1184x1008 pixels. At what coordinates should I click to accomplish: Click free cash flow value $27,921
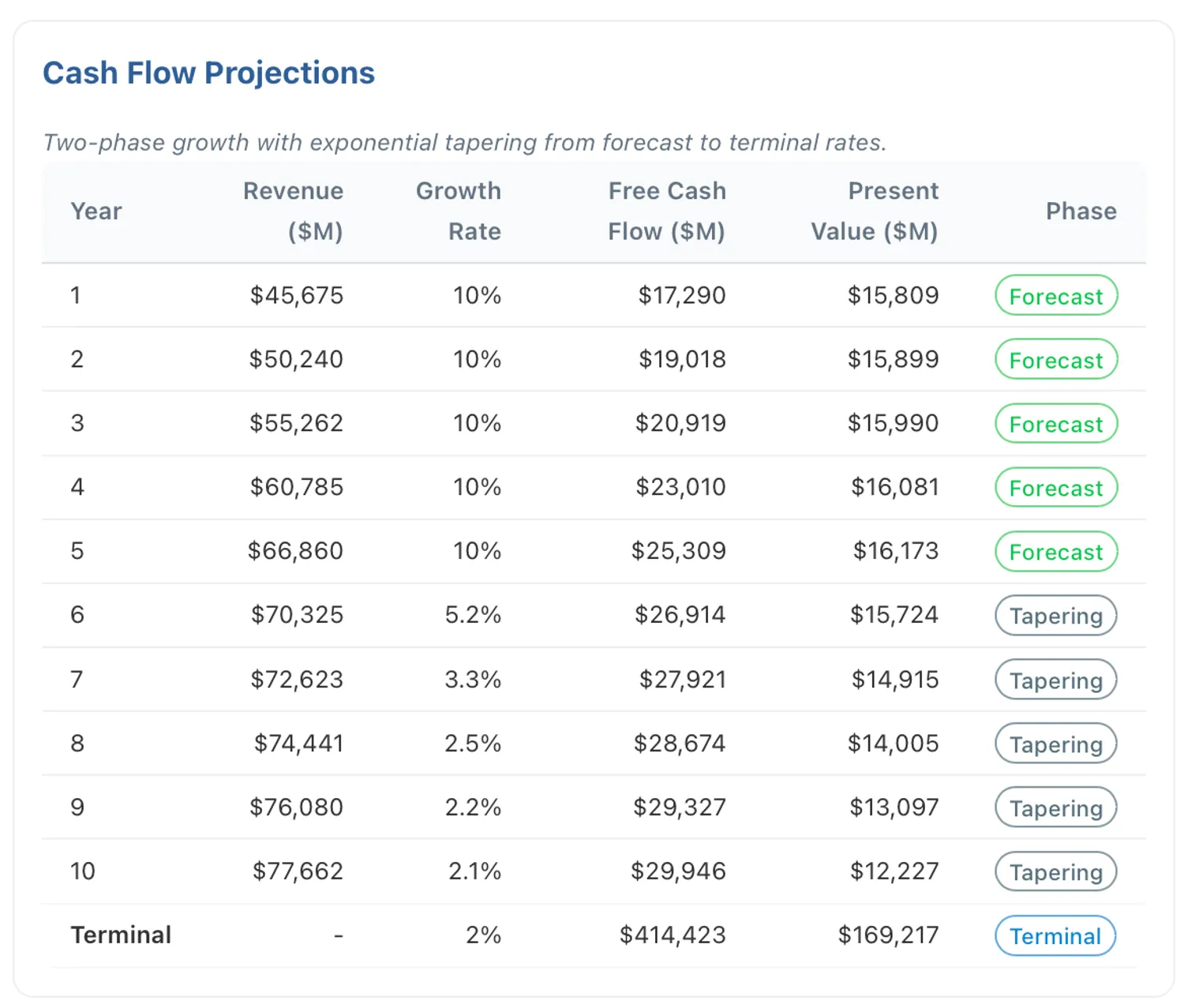click(x=682, y=680)
